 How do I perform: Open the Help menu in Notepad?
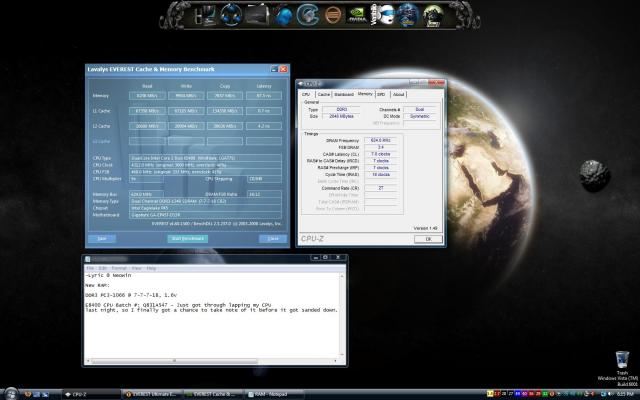[151, 268]
